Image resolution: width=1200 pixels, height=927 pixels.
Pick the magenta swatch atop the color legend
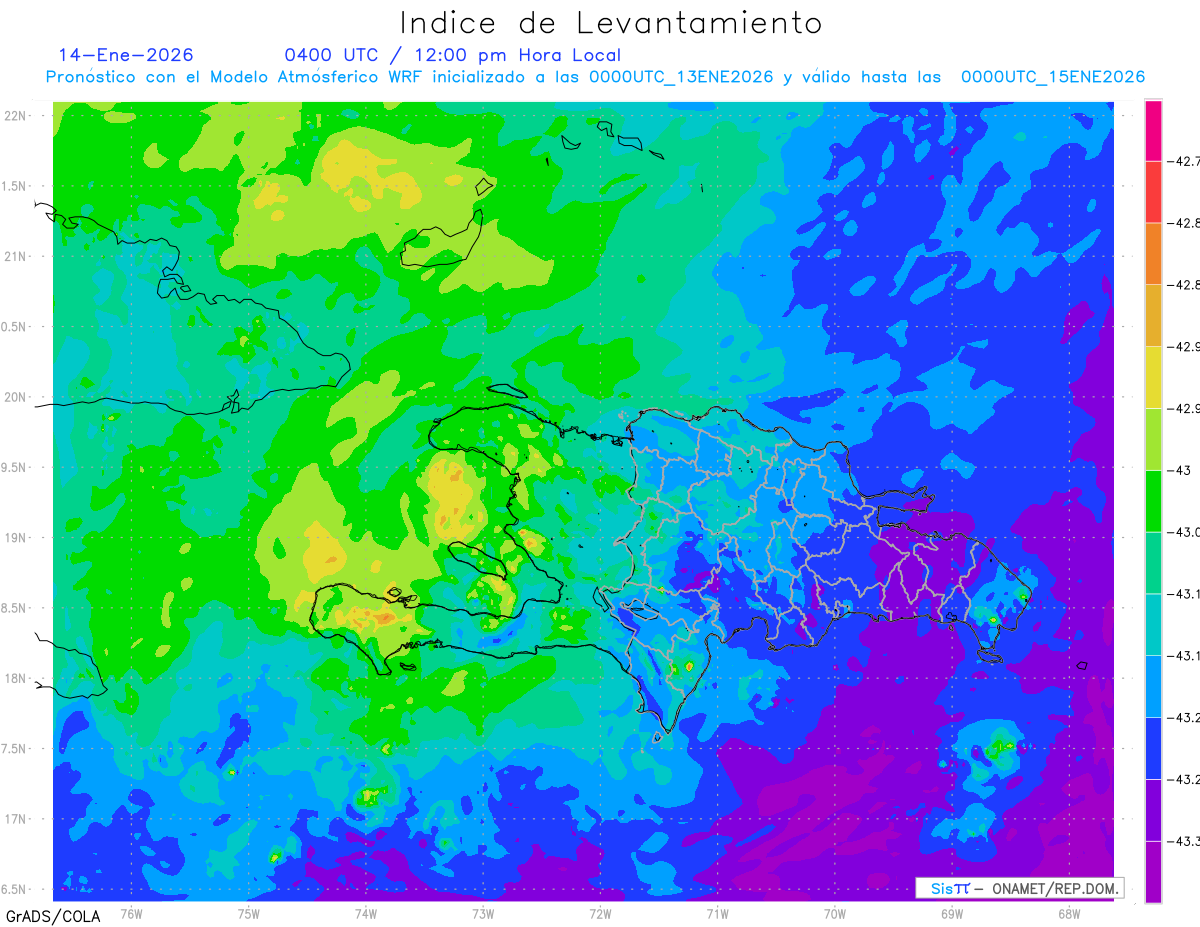(1153, 130)
